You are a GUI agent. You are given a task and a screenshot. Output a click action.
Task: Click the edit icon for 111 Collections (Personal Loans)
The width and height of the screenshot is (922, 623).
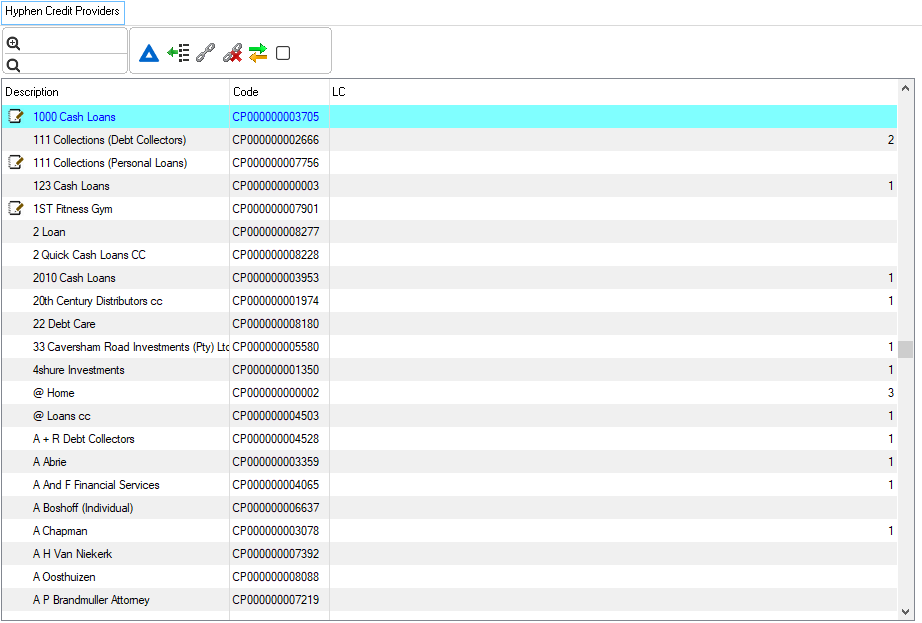(x=15, y=162)
